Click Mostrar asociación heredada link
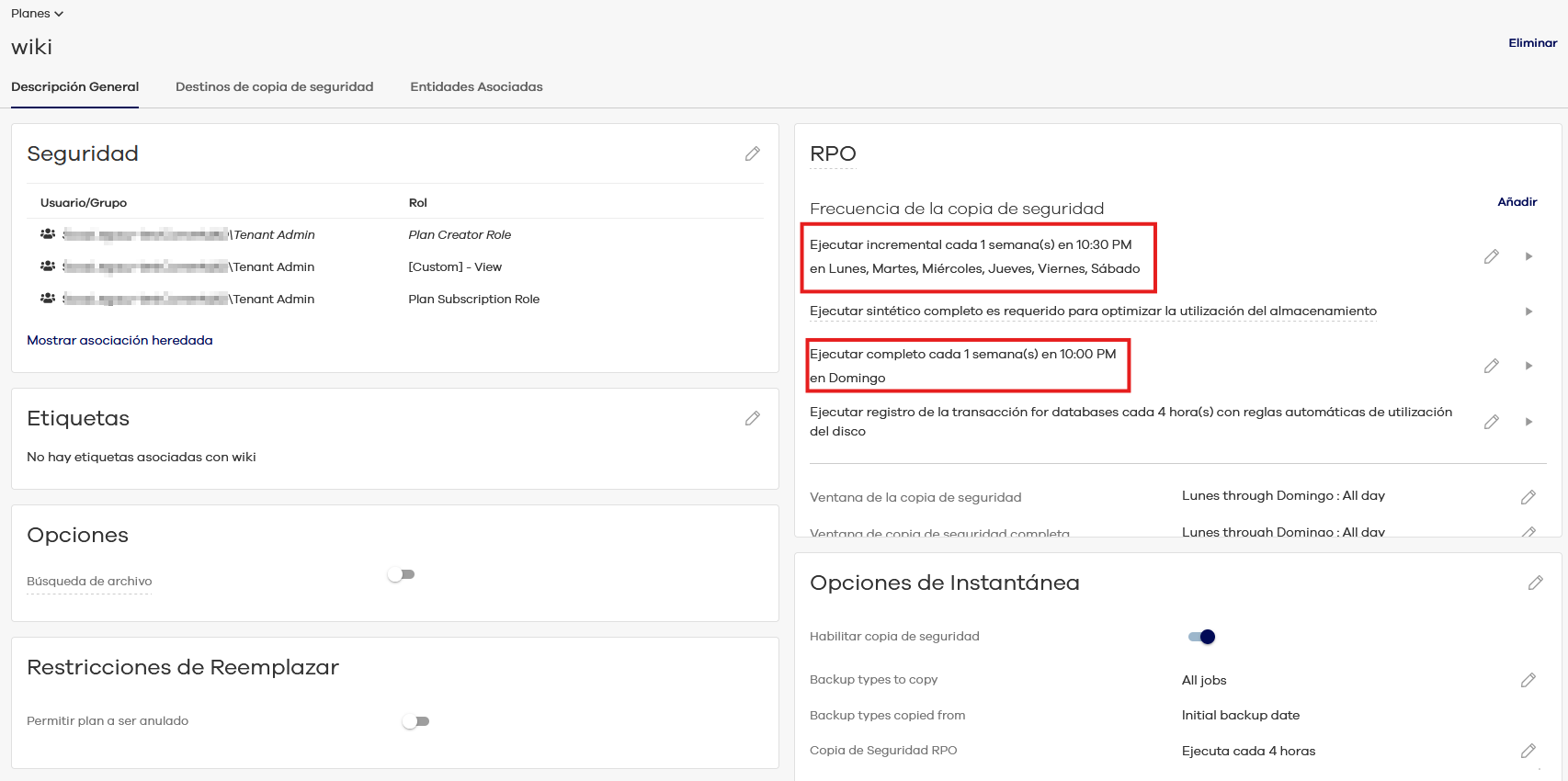The height and width of the screenshot is (781, 1568). pos(119,340)
